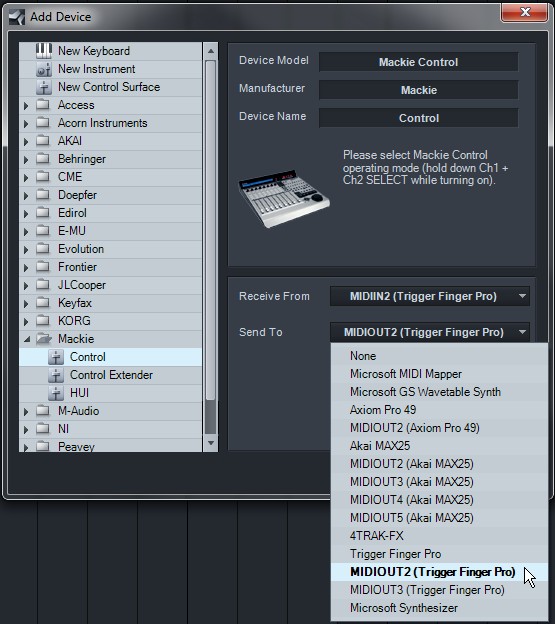Click the open Mackie folder icon
The image size is (555, 624).
[44, 339]
